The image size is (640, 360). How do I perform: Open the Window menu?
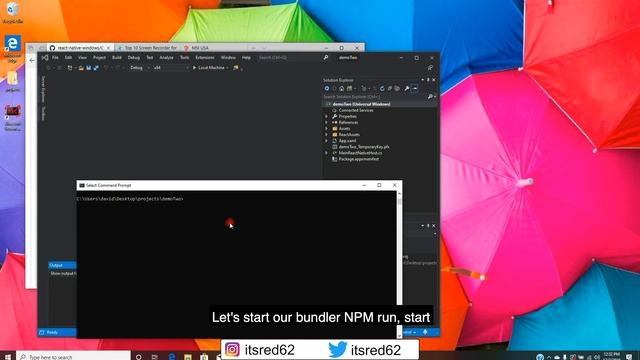tap(228, 58)
